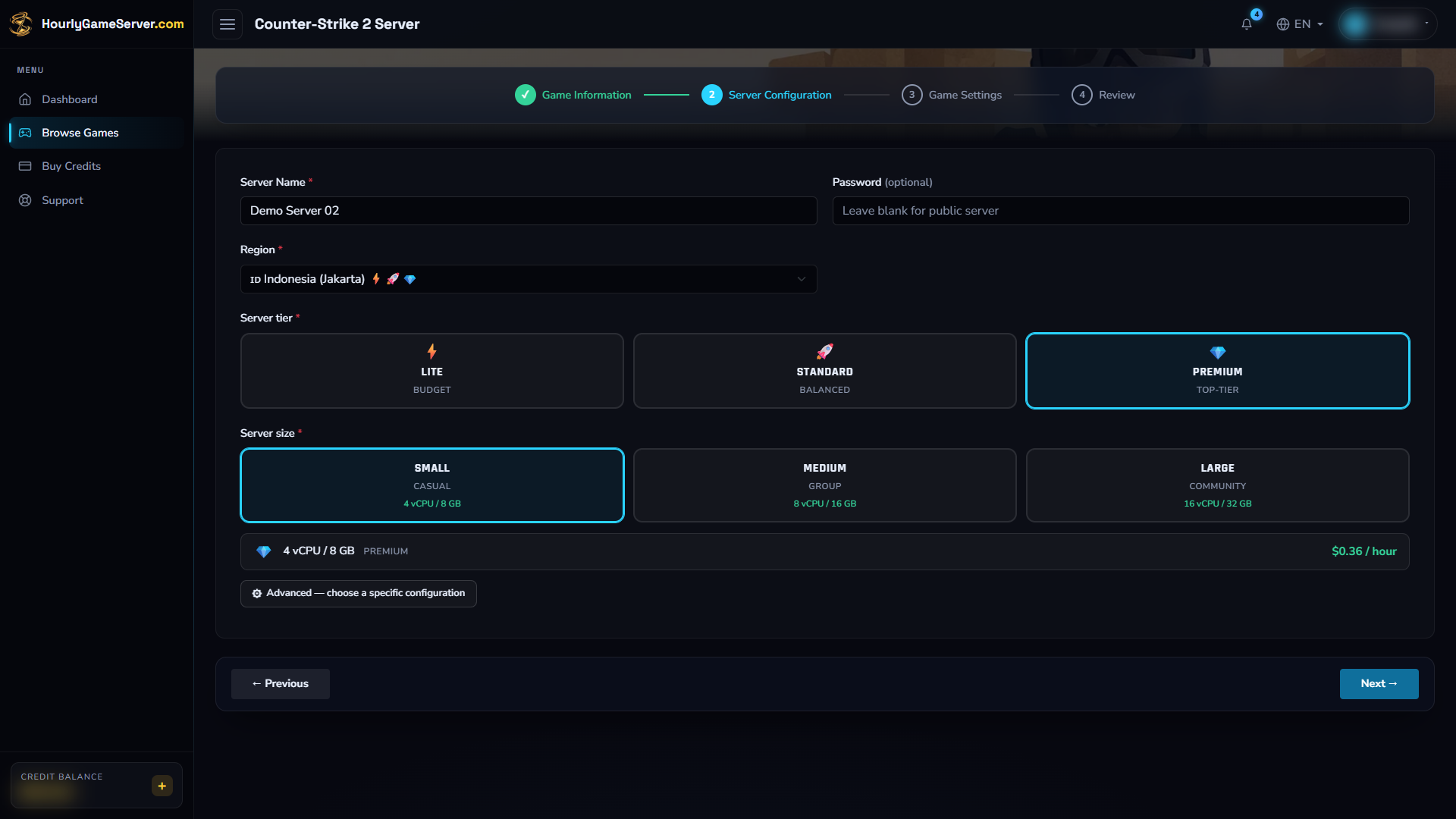Go back with the Previous button
1456x819 pixels.
[x=281, y=684]
